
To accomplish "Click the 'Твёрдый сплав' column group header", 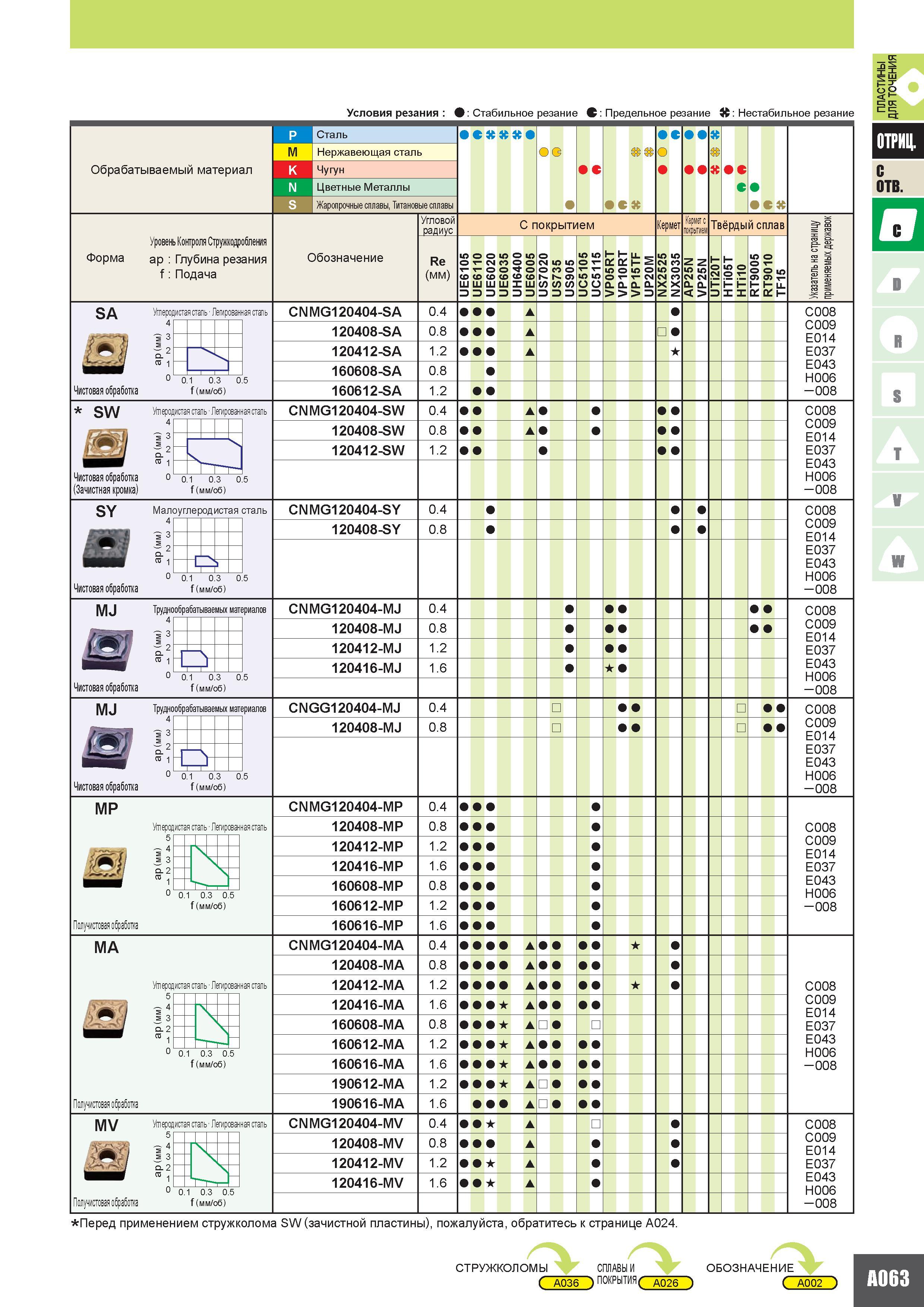I will (x=747, y=225).
